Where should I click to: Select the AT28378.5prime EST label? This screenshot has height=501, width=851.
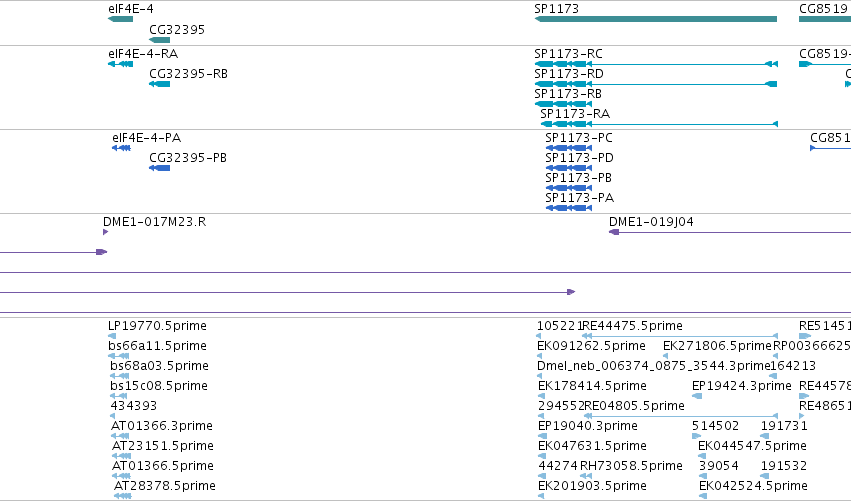pos(164,486)
